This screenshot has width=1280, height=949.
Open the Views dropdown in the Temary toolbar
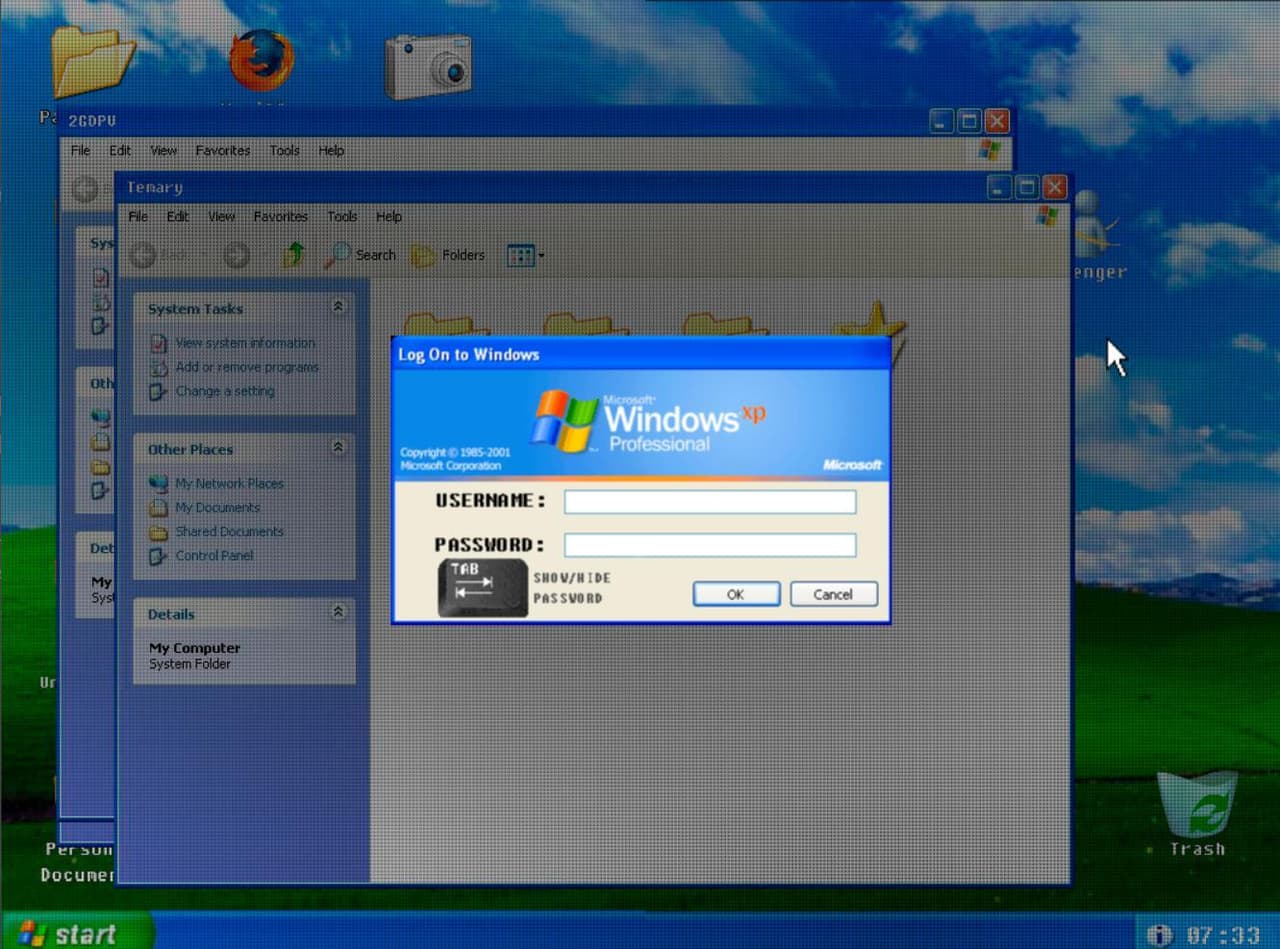(525, 255)
